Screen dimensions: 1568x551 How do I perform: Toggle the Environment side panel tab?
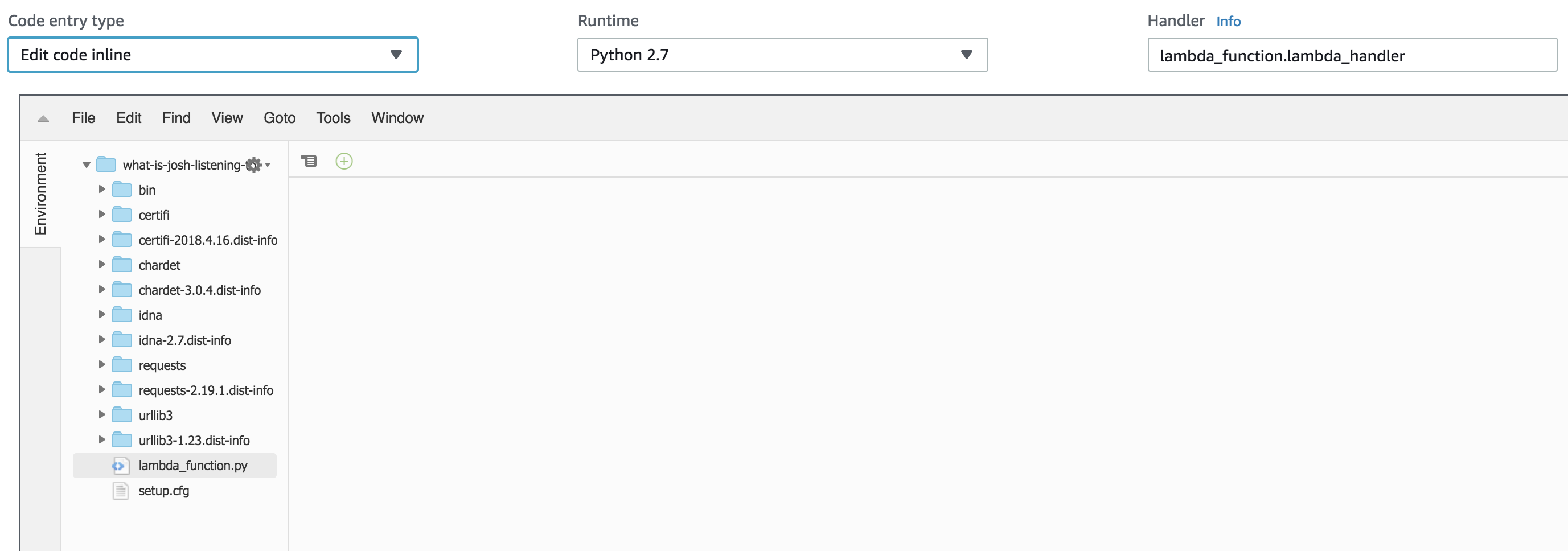[41, 194]
